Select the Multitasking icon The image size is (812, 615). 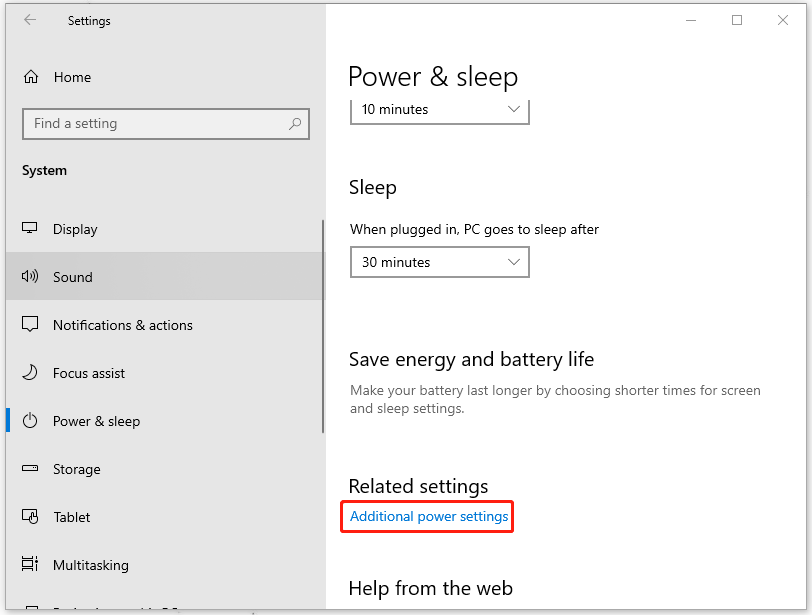point(29,565)
